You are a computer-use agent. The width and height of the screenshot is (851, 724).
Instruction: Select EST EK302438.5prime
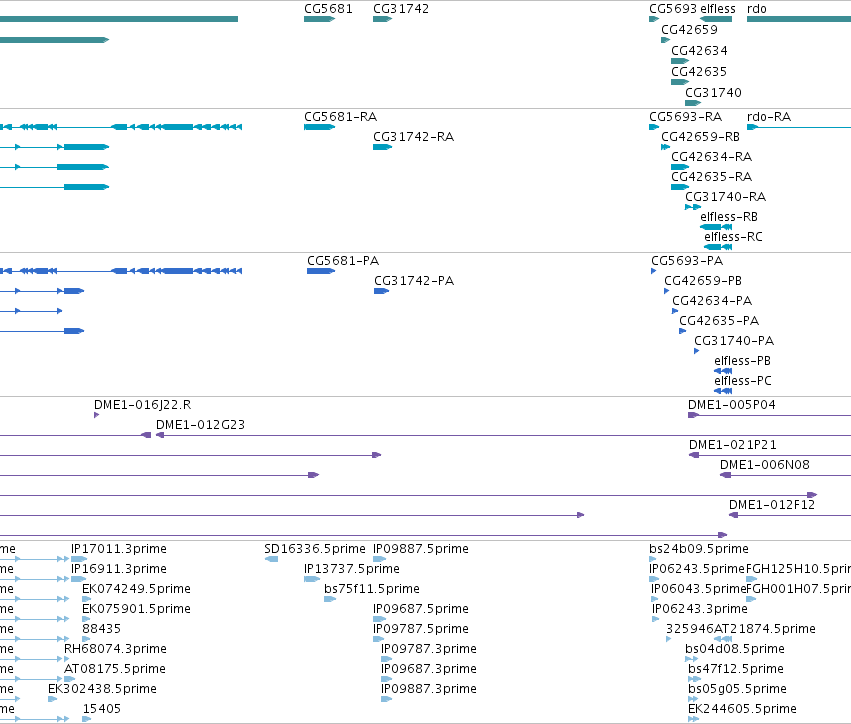pyautogui.click(x=102, y=689)
